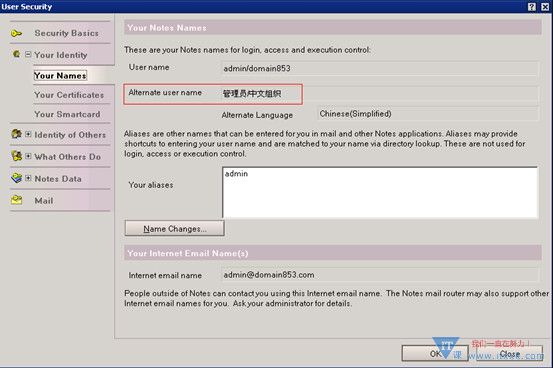
Task: Click the User Security title bar text
Action: (x=27, y=7)
